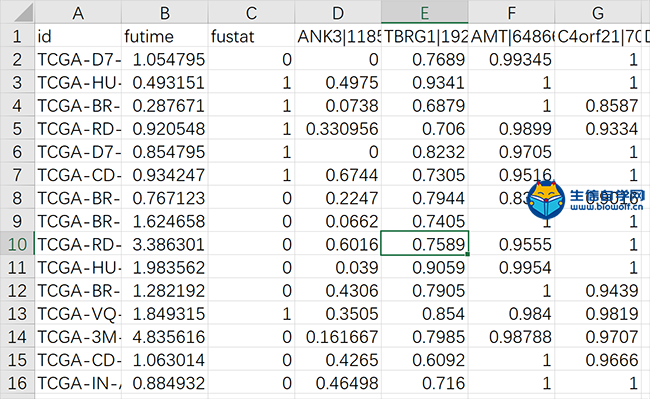
Task: Click the 'futime' header cell
Action: point(165,36)
